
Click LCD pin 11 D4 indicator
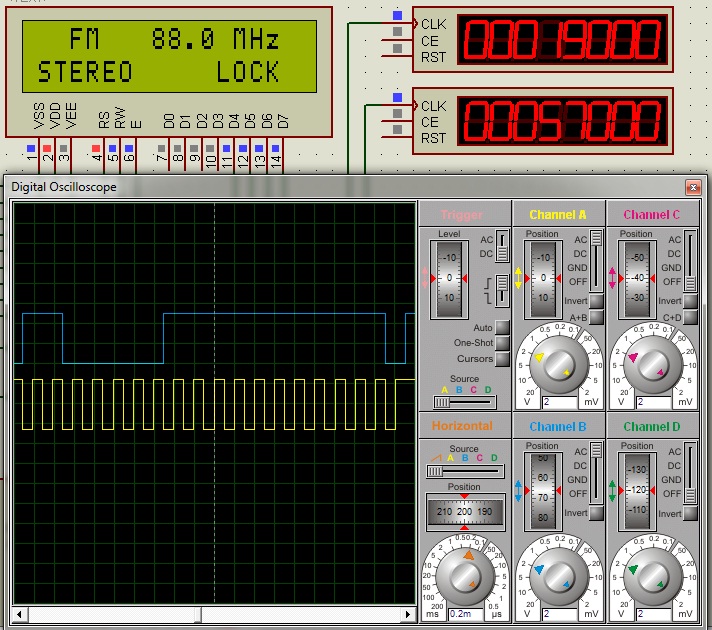(226, 149)
